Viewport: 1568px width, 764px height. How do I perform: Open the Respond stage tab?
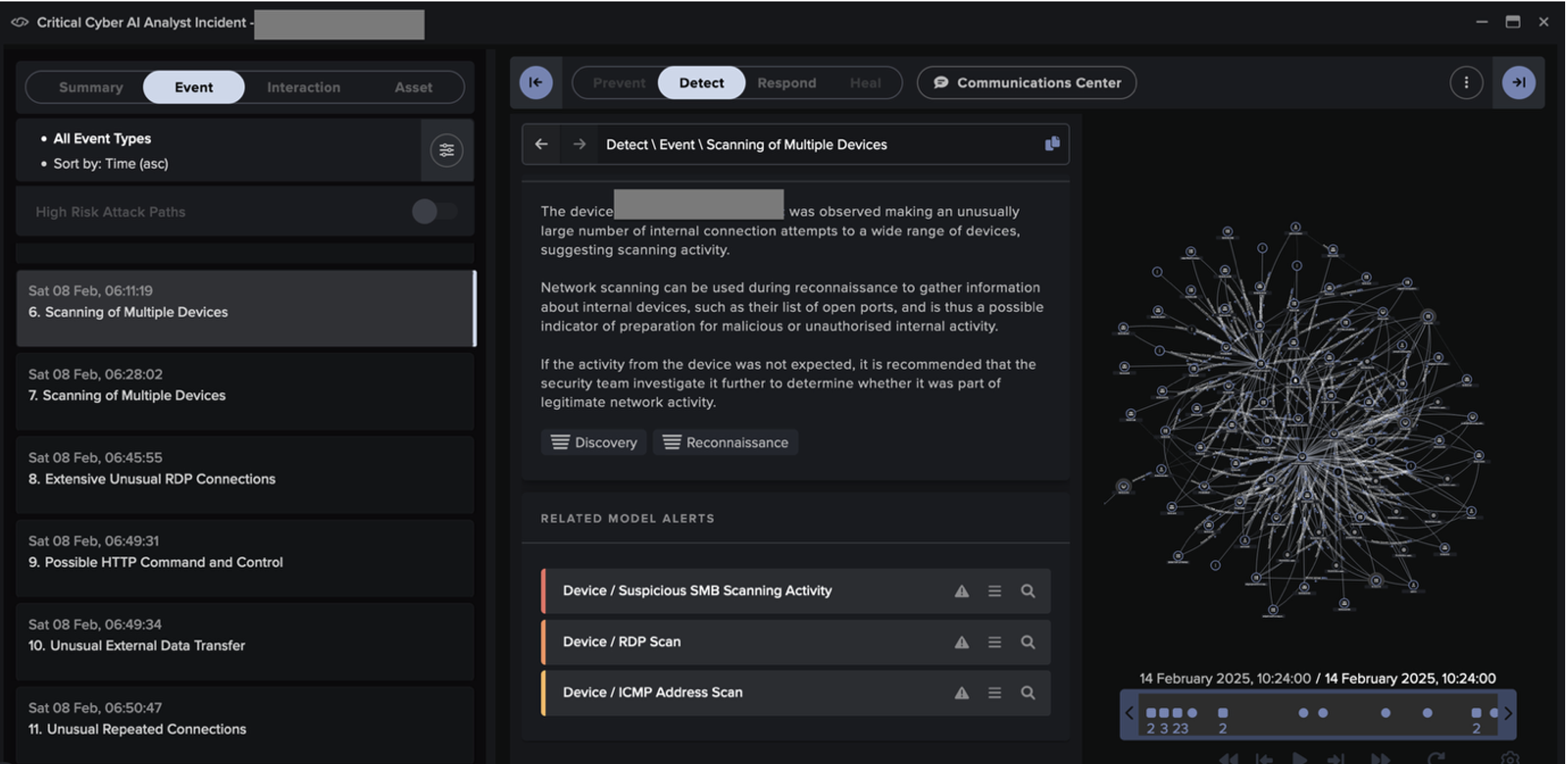tap(786, 83)
